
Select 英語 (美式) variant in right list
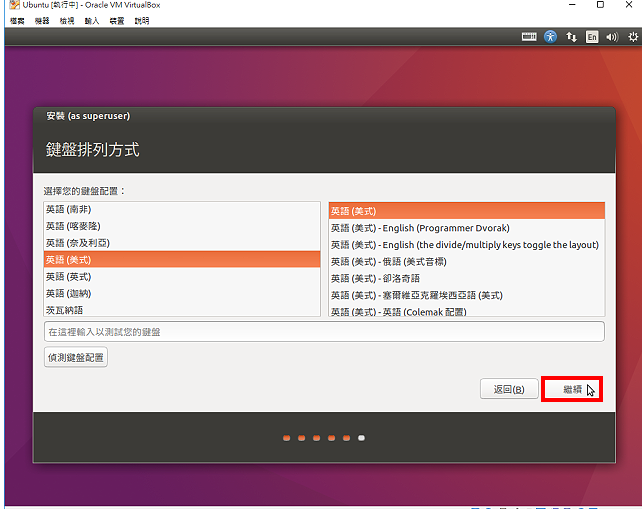[x=467, y=211]
